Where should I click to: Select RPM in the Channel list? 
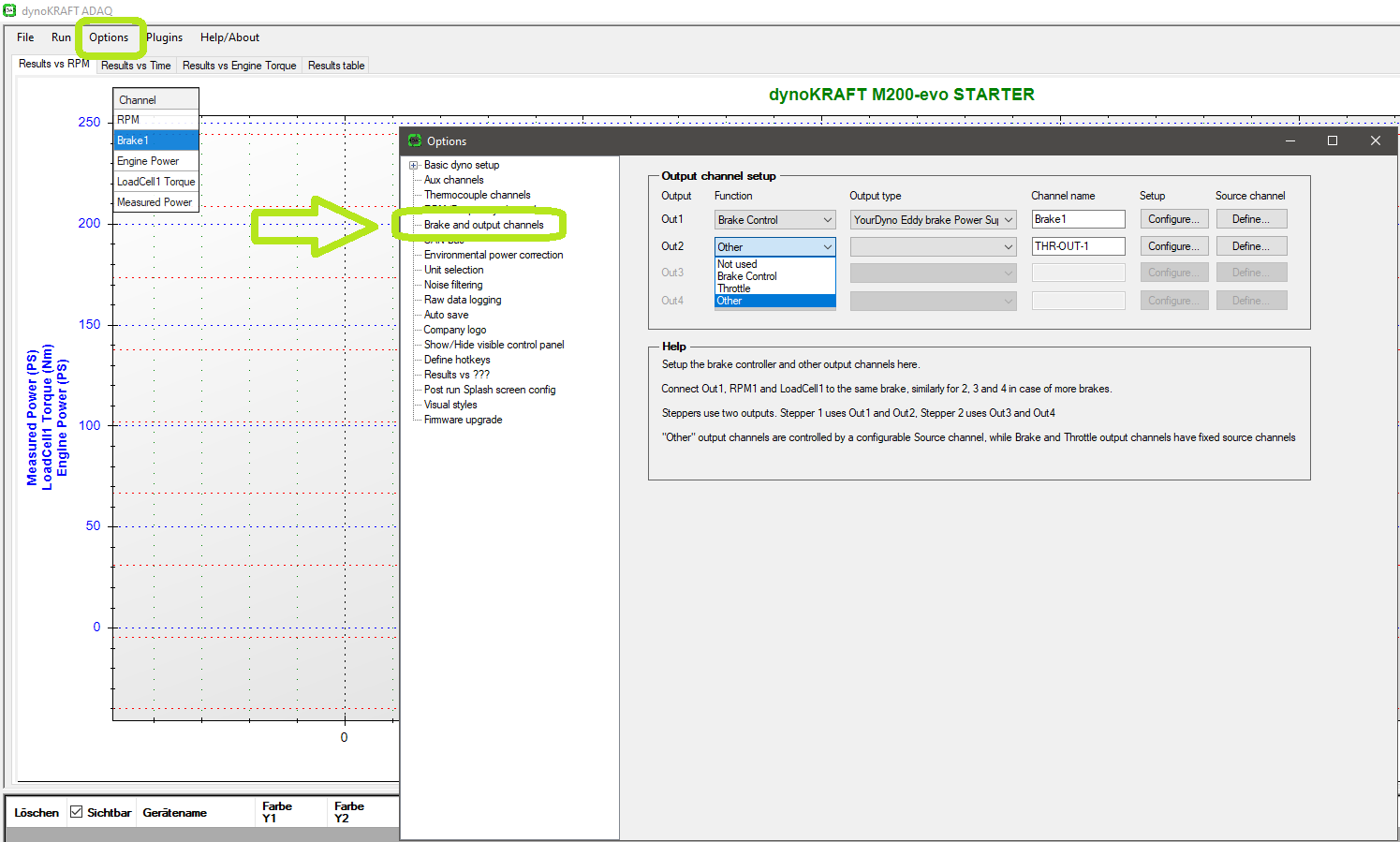pyautogui.click(x=156, y=120)
